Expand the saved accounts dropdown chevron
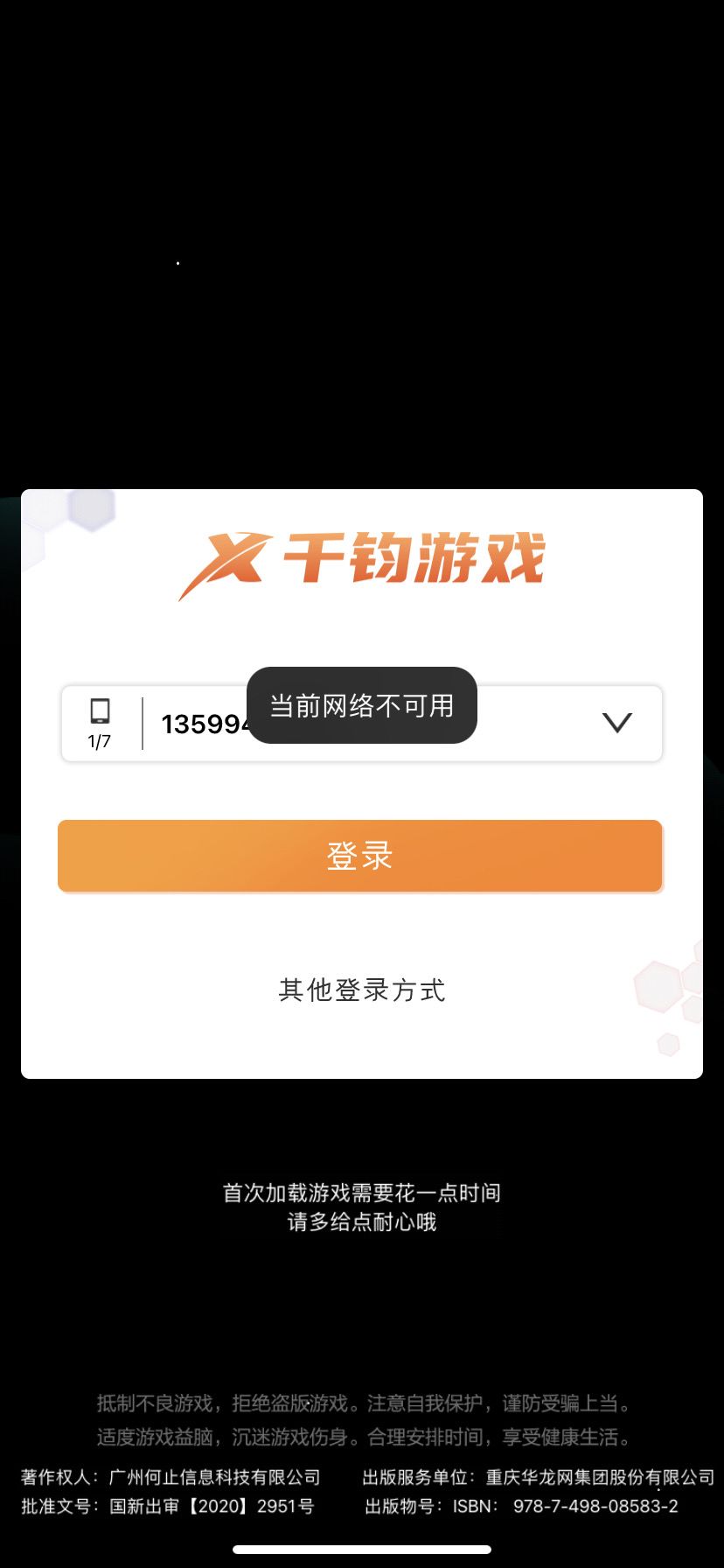Viewport: 724px width, 1568px height. click(x=617, y=723)
